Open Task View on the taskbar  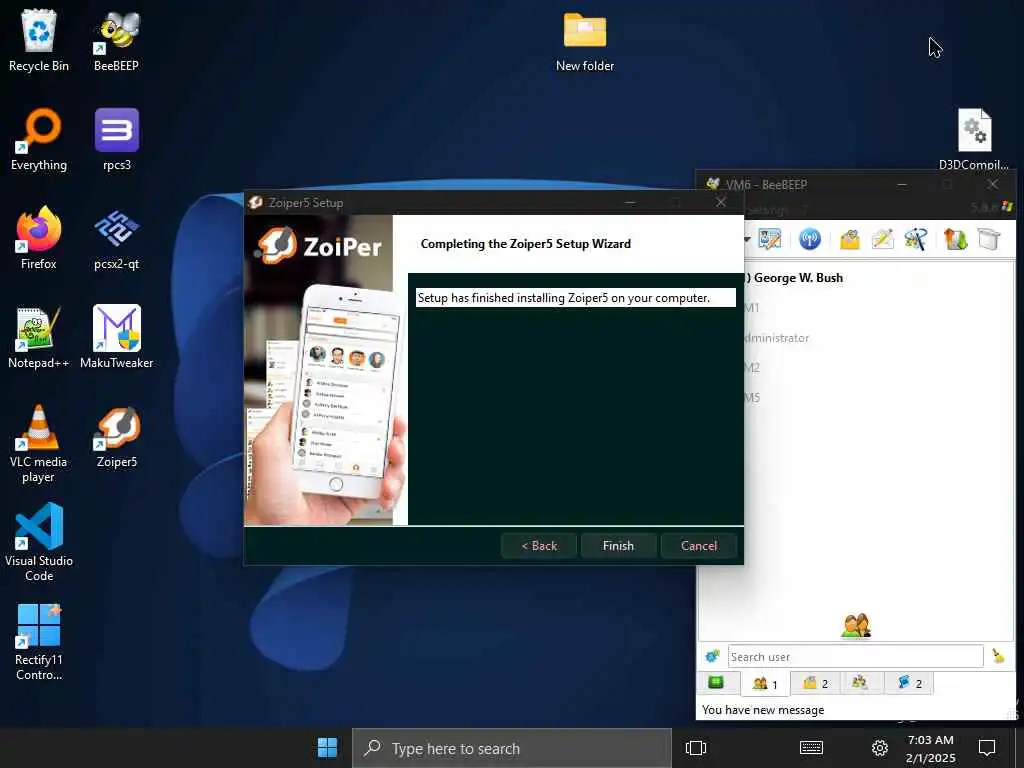point(696,748)
